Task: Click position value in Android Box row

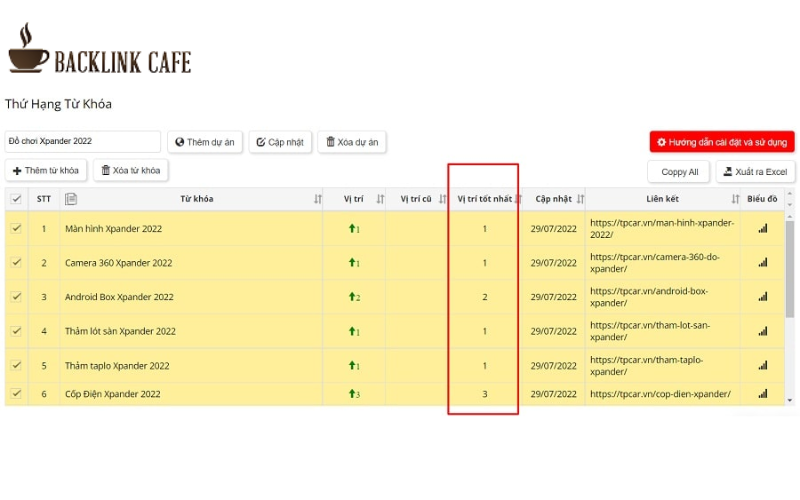Action: point(354,297)
